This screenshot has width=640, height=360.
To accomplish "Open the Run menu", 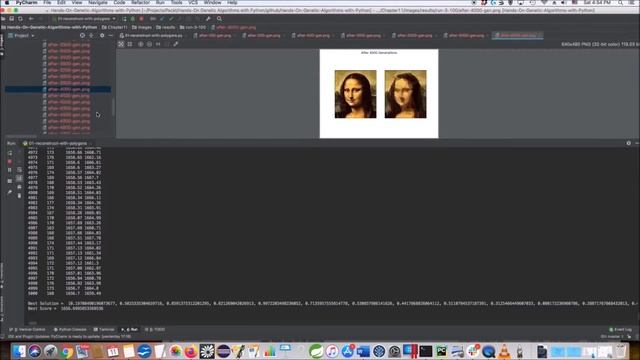I will [160, 2].
